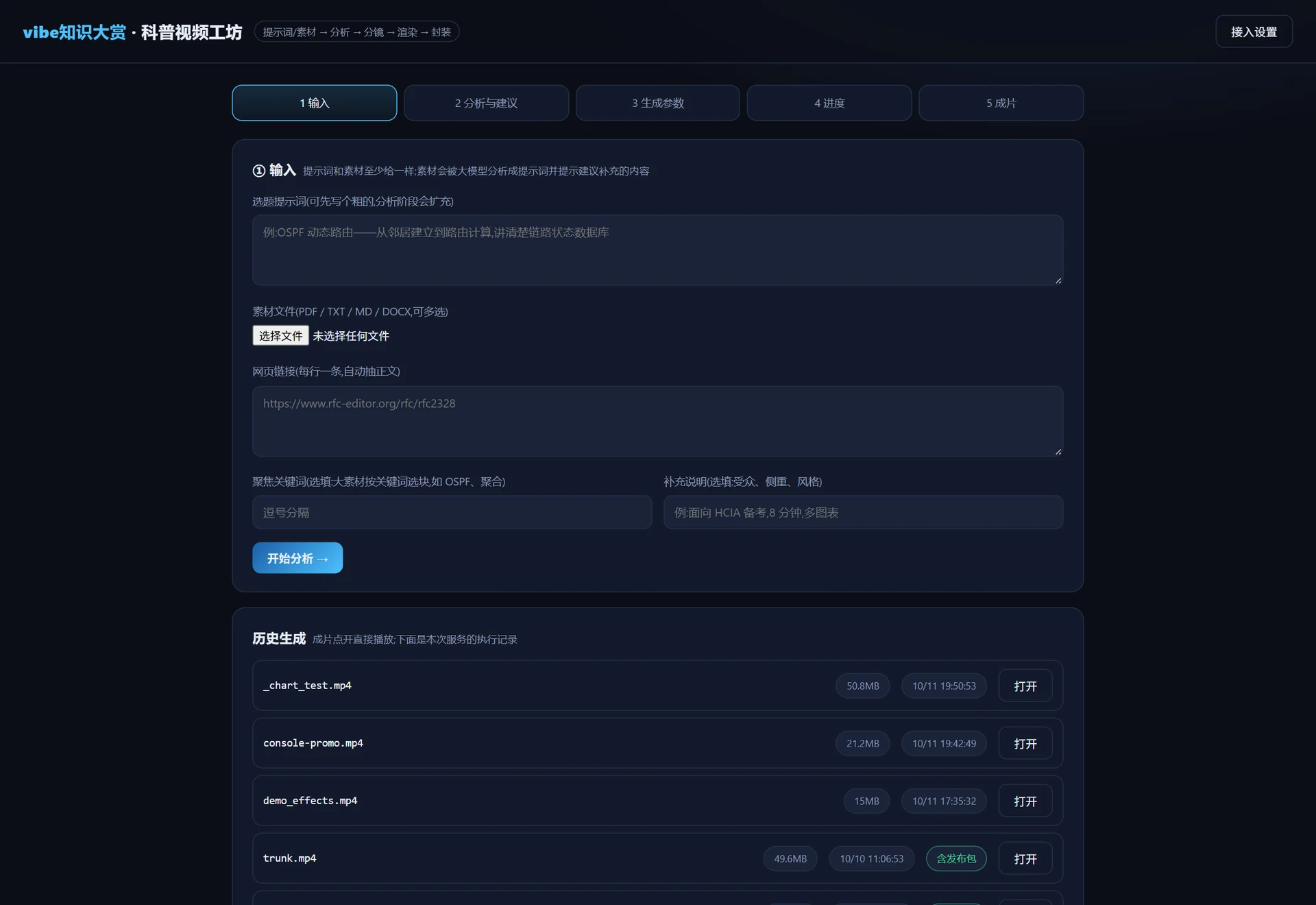The height and width of the screenshot is (905, 1316).
Task: Click the 50.8MB size badge
Action: coord(862,686)
